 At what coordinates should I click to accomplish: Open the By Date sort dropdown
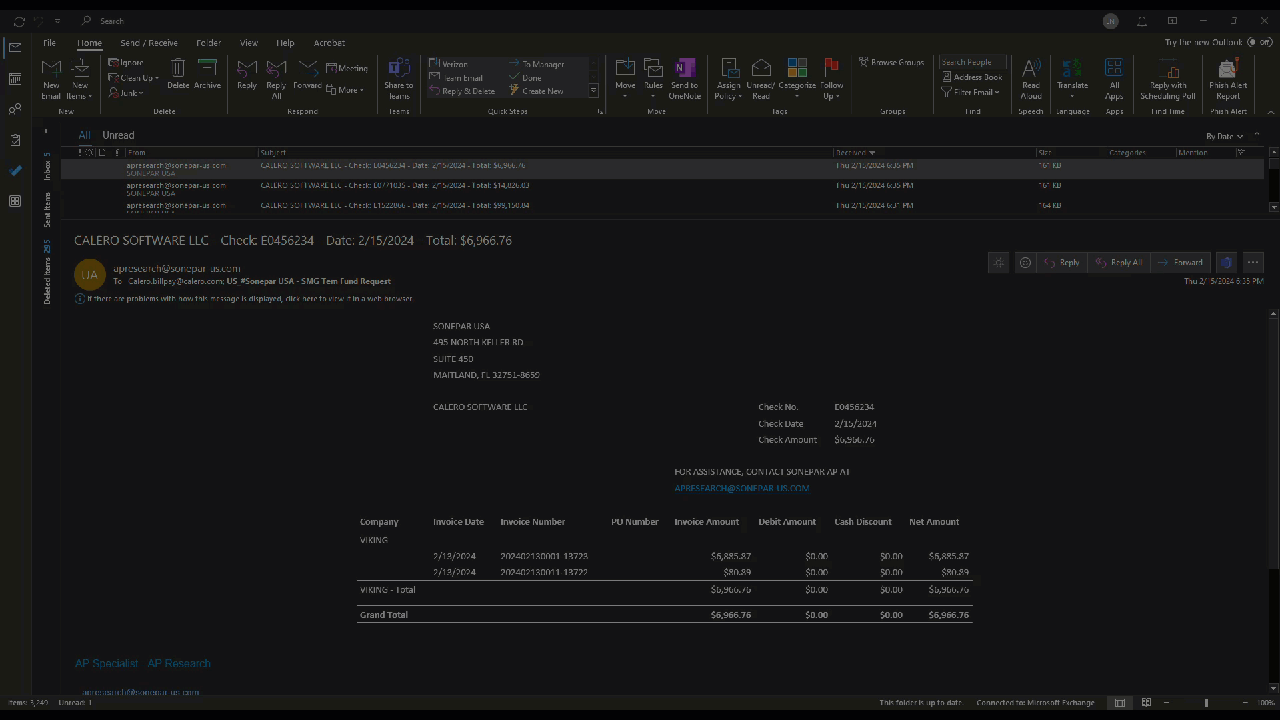[x=1224, y=136]
